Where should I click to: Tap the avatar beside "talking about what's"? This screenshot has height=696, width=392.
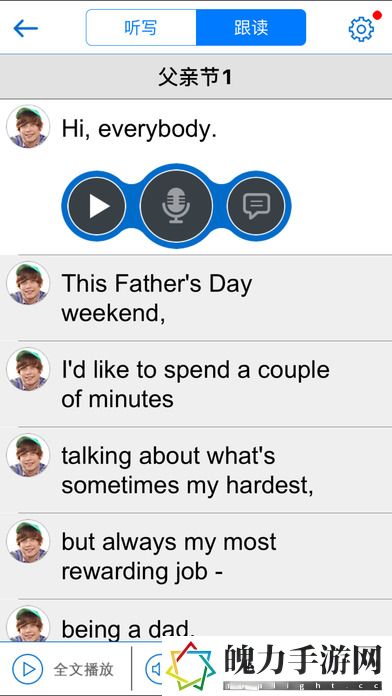click(28, 455)
